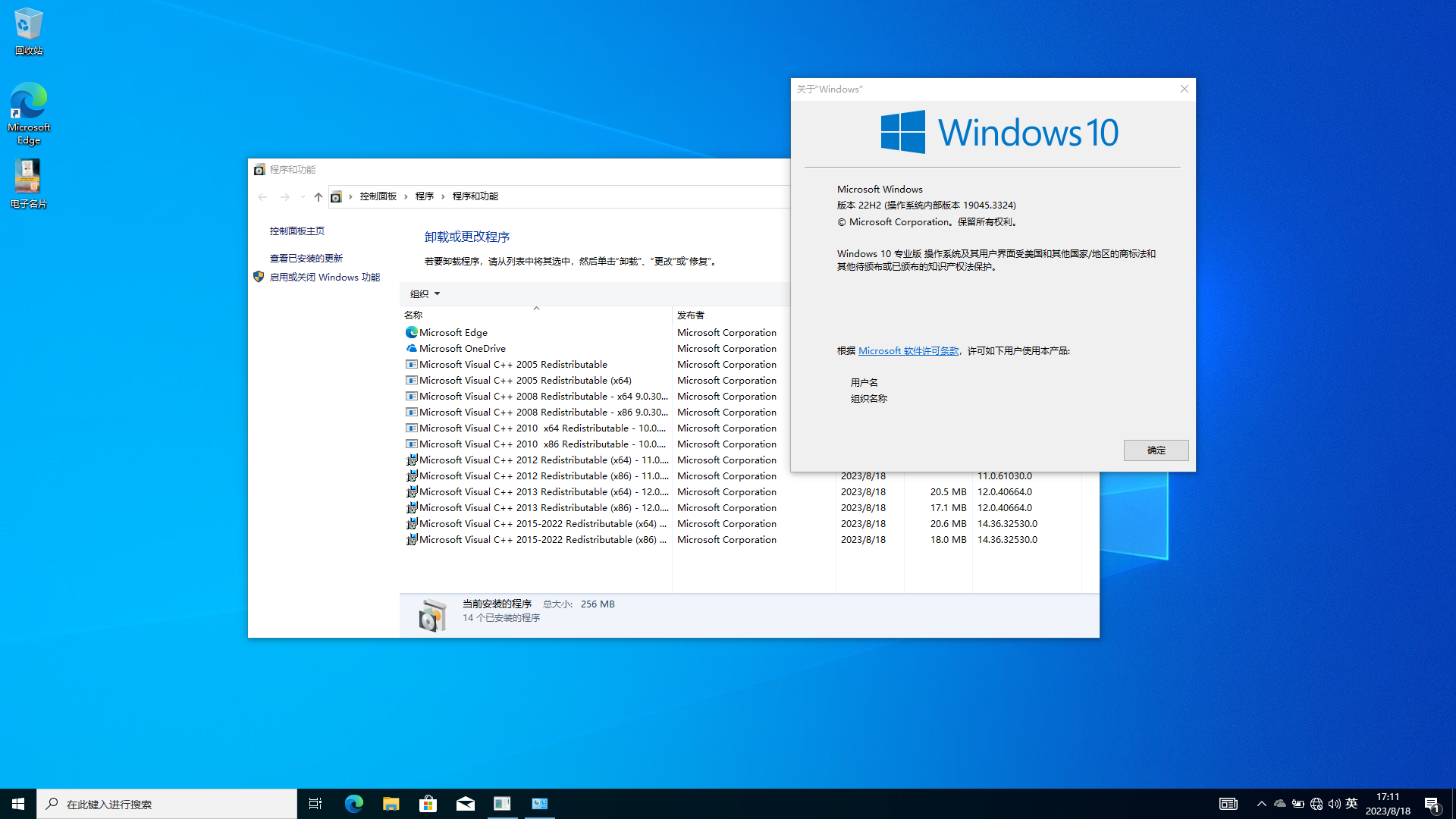1456x819 pixels.
Task: Click version 14.36.32530.0 of the x86 row
Action: [x=1007, y=540]
